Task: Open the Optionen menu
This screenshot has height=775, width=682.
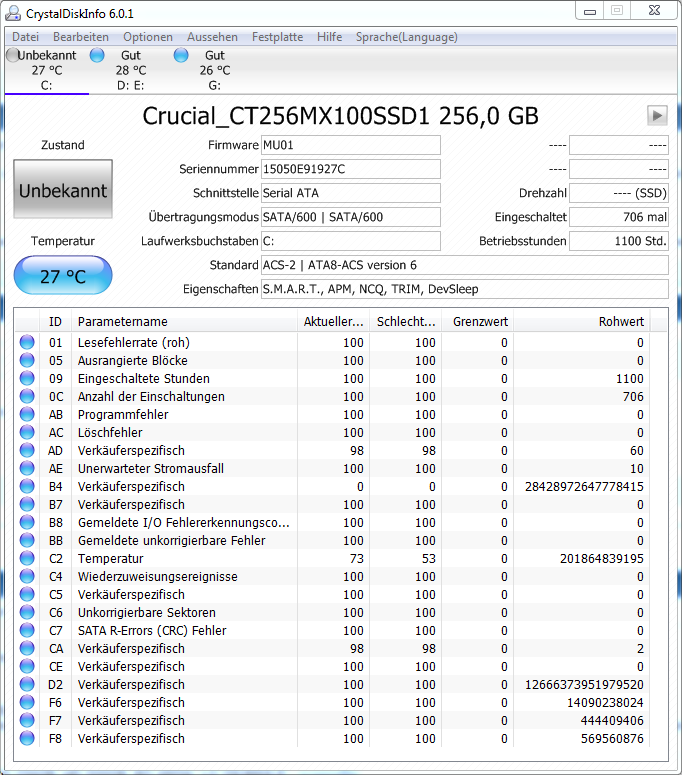Action: (148, 37)
